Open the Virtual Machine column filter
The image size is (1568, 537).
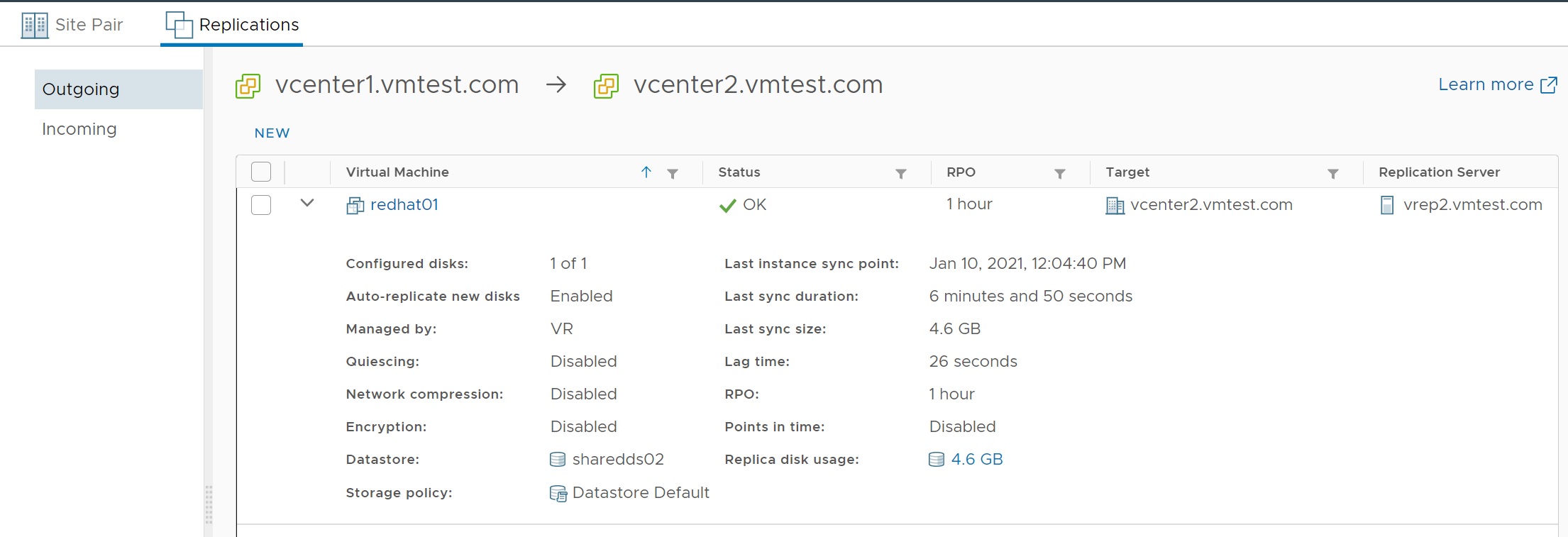tap(673, 173)
